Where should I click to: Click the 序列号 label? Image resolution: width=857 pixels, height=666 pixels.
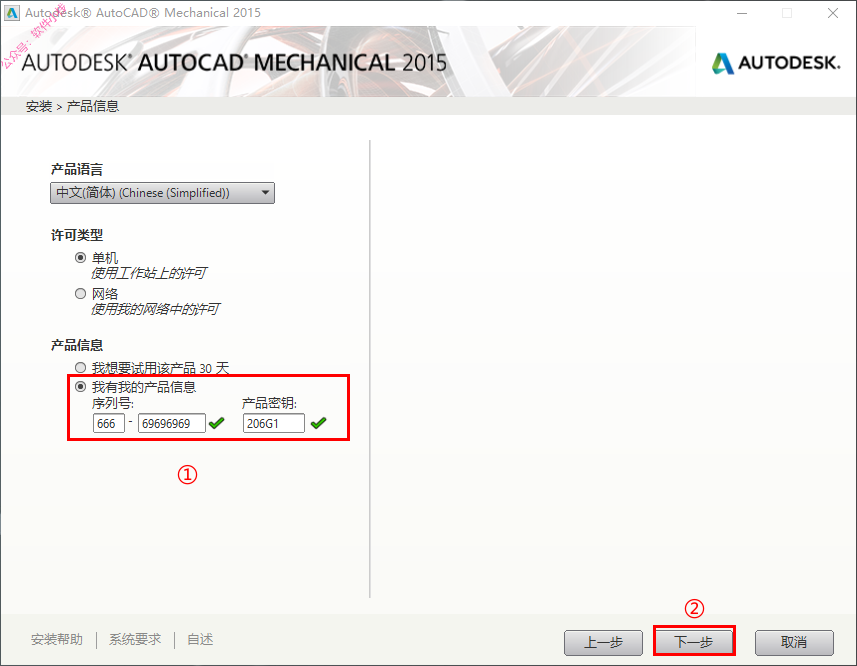(113, 404)
